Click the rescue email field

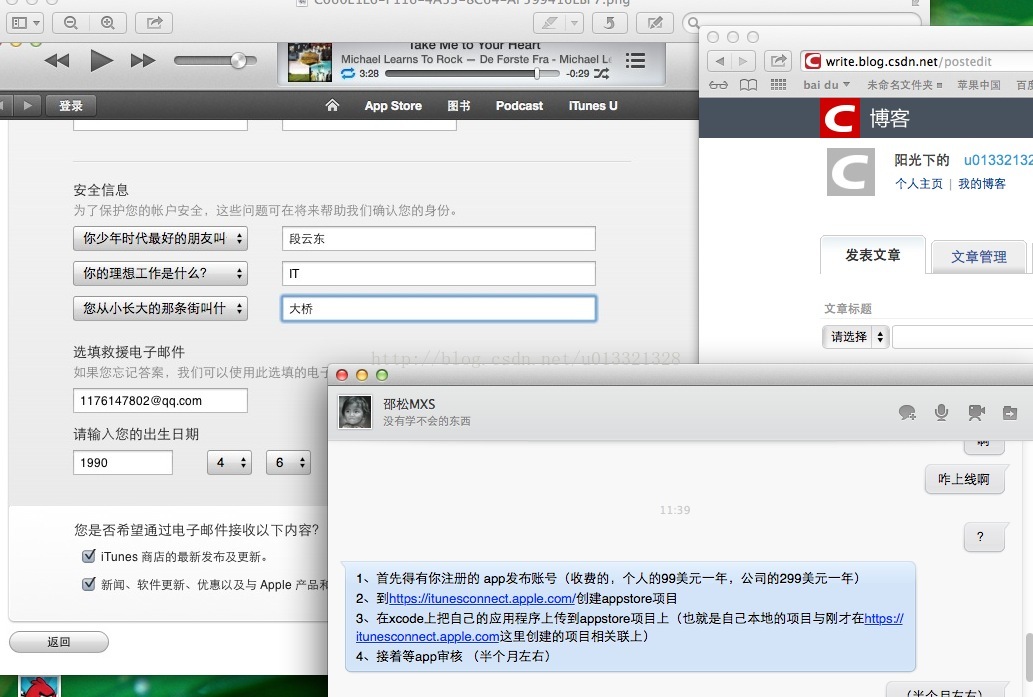click(x=160, y=401)
